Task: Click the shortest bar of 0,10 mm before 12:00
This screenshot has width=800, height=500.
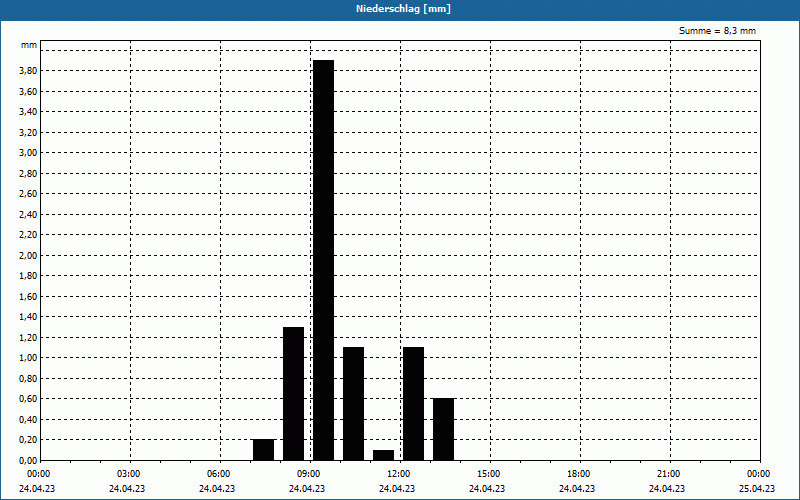Action: click(384, 455)
